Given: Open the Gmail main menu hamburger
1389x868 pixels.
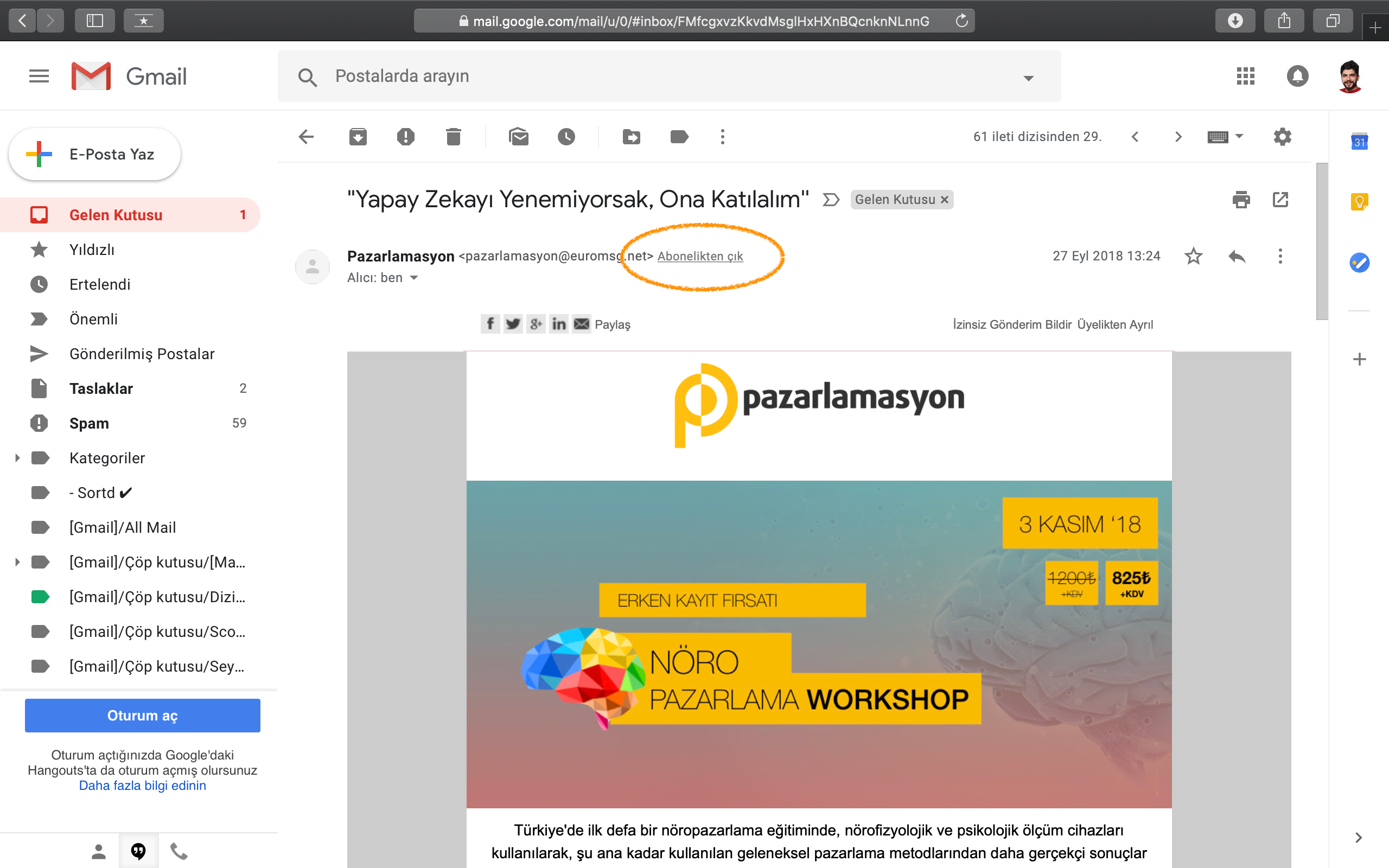Looking at the screenshot, I should point(39,76).
